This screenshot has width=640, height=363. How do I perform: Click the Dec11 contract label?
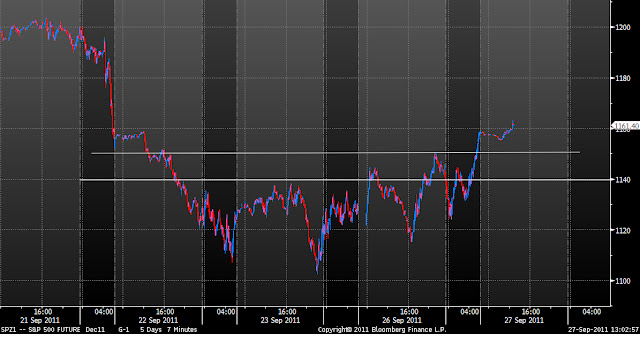[x=95, y=330]
